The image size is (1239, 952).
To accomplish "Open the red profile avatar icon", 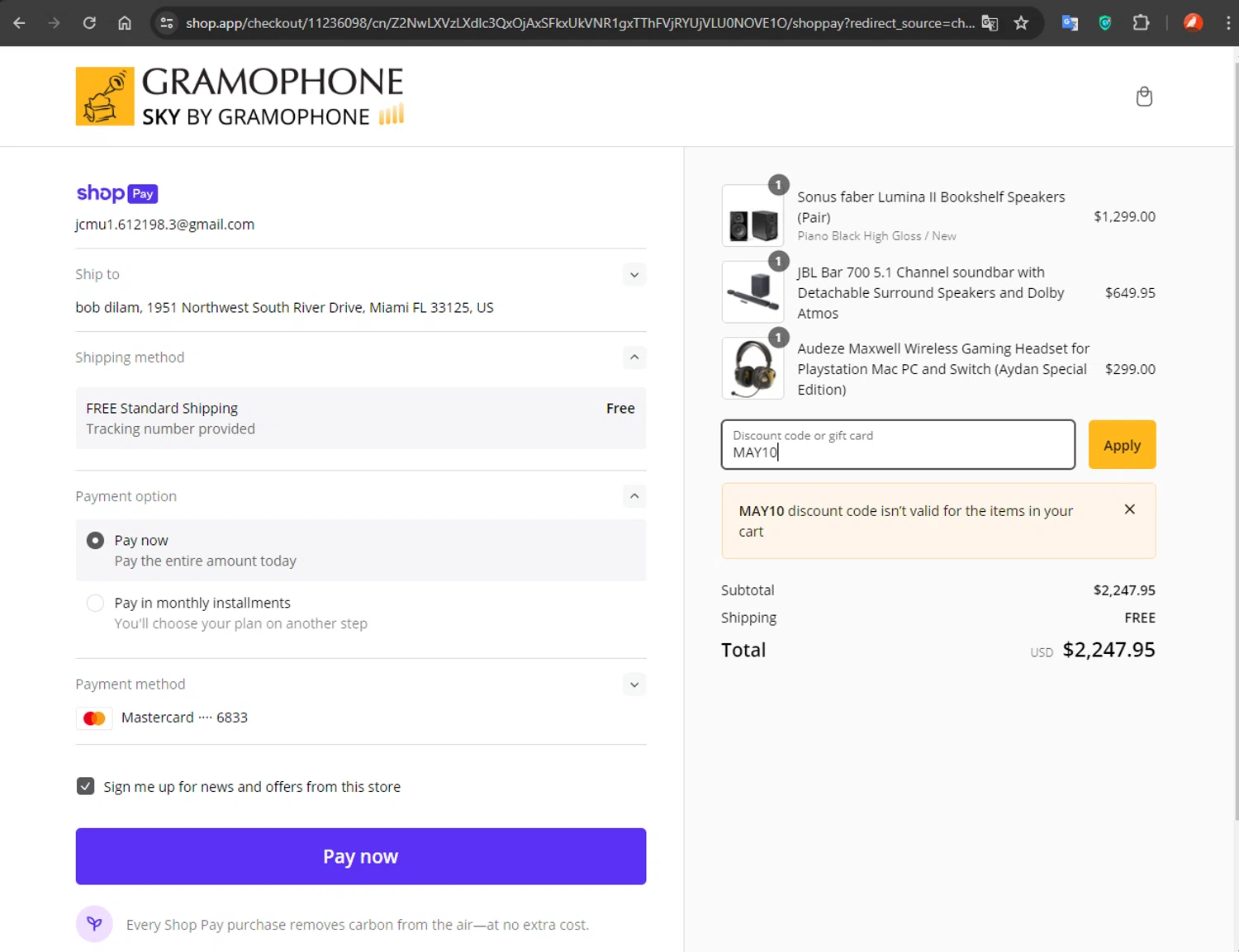I will (1193, 23).
